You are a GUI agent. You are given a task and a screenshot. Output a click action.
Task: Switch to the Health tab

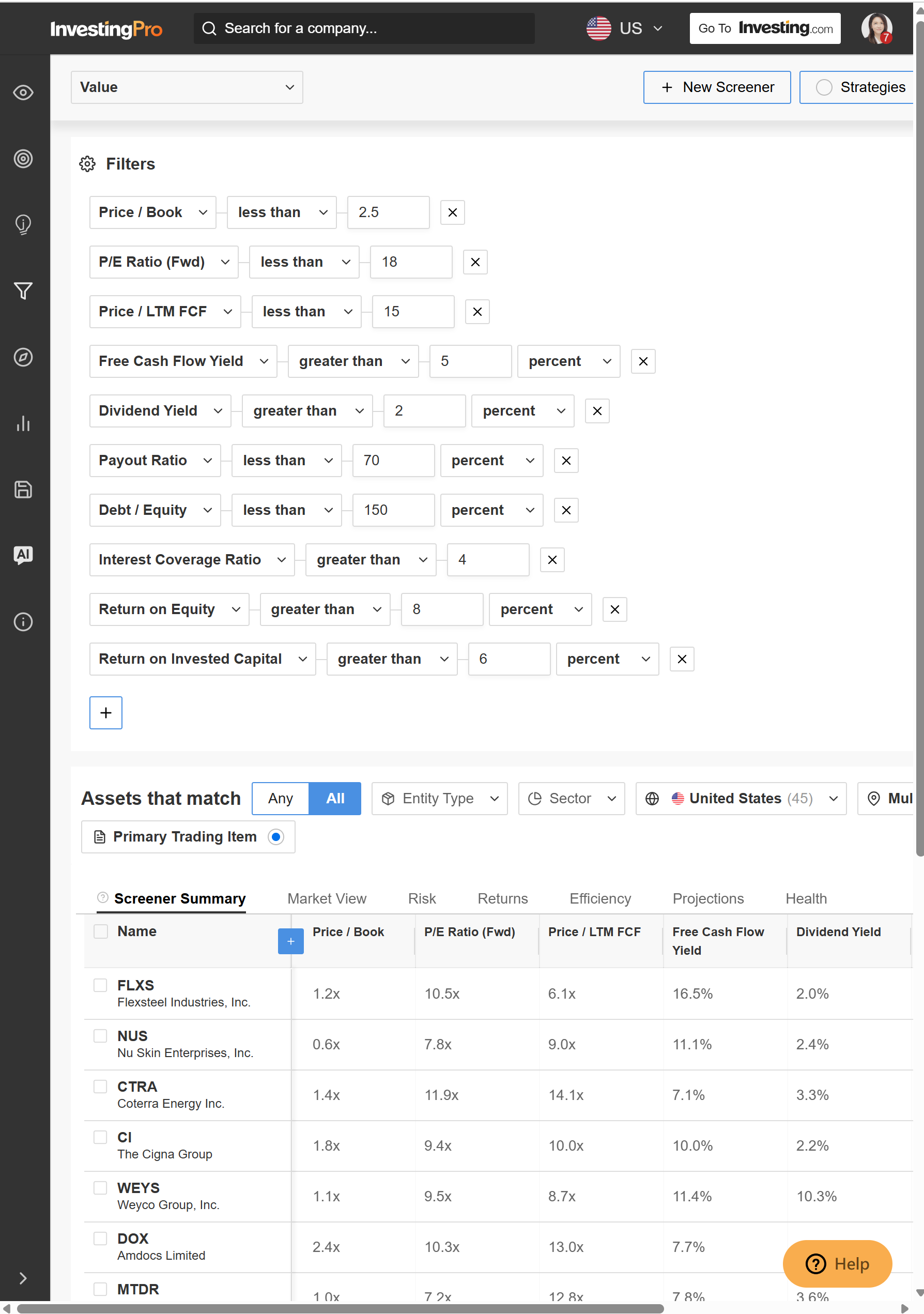pyautogui.click(x=806, y=898)
